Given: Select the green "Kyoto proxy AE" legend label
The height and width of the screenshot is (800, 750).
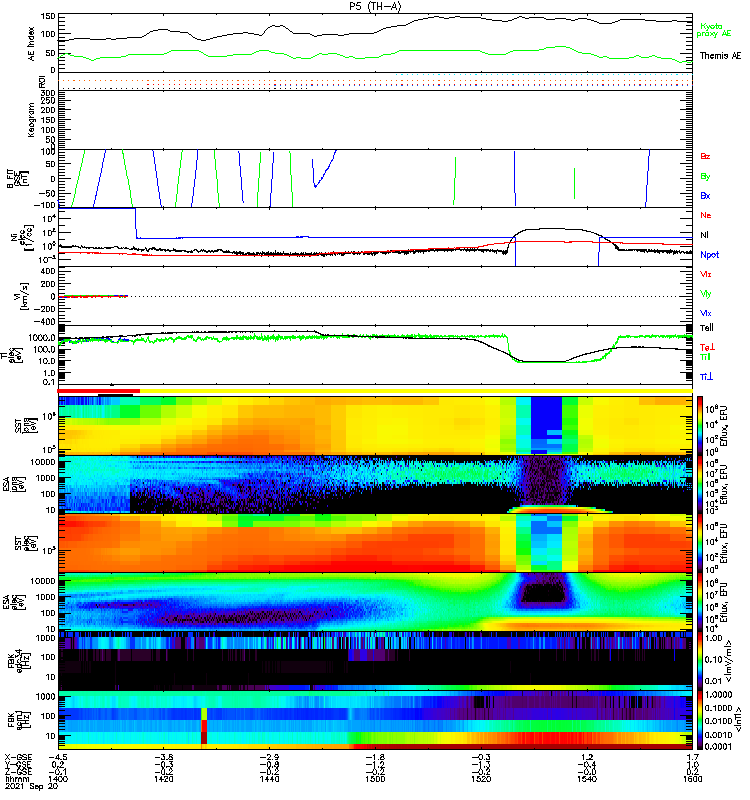Looking at the screenshot, I should click(x=714, y=30).
